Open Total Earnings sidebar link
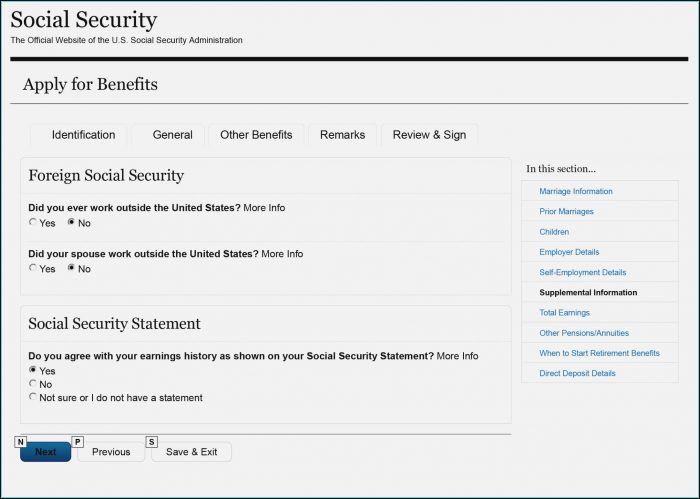700x499 pixels. [x=564, y=312]
